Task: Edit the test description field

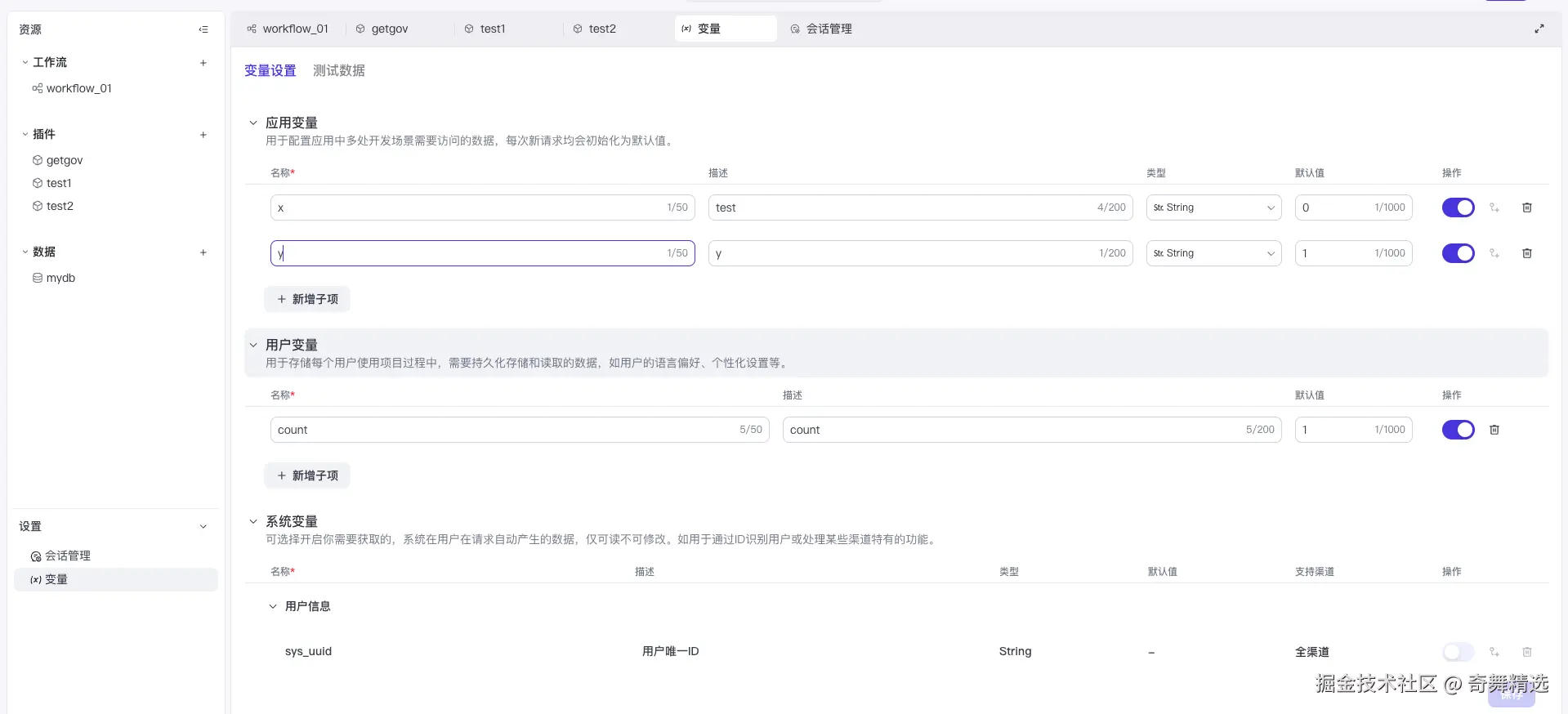Action: coord(920,208)
